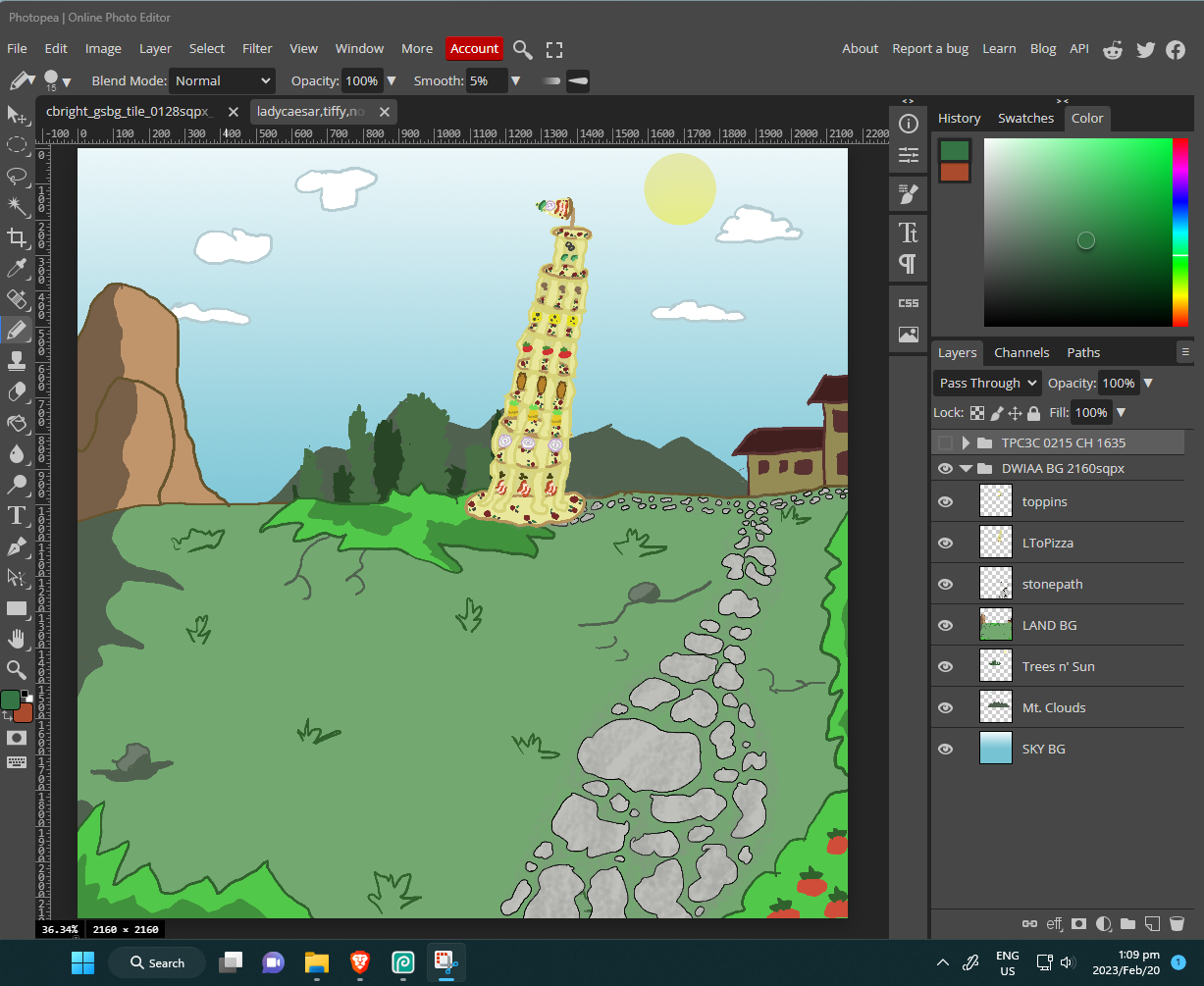Select the Path Select tool

[17, 577]
